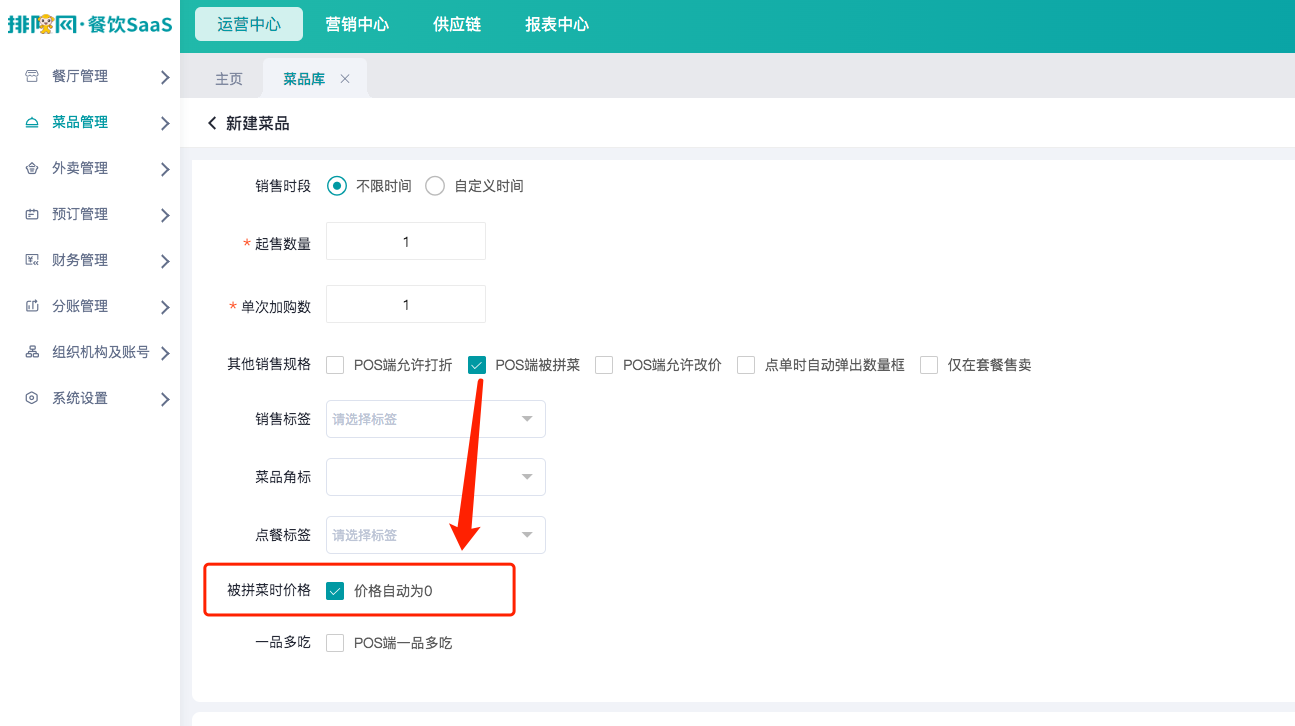Check 点单时自动弹出数量框 option

coord(746,365)
